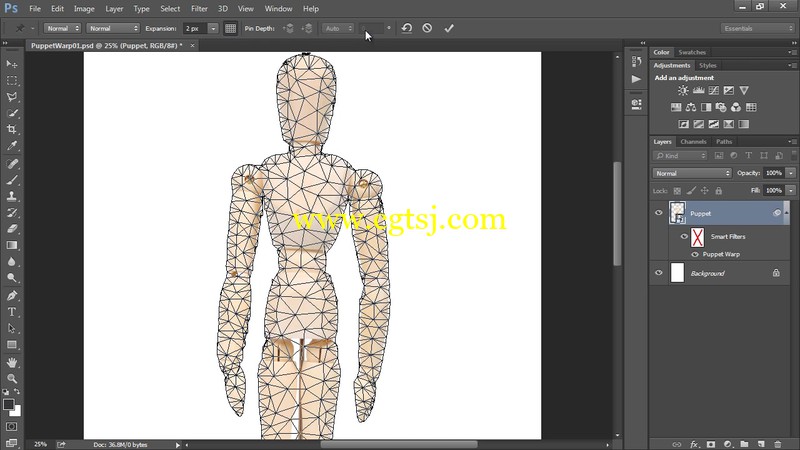The height and width of the screenshot is (450, 800).
Task: Select the Path Selection tool
Action: click(12, 328)
